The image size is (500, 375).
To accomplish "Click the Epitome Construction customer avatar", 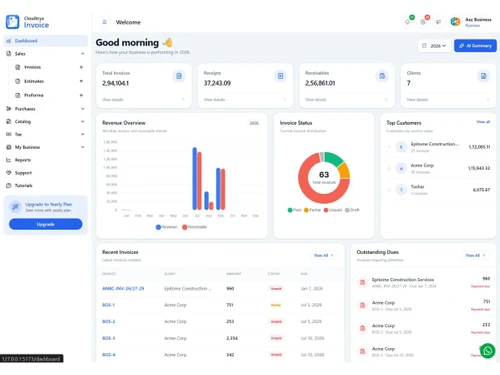I will click(401, 147).
